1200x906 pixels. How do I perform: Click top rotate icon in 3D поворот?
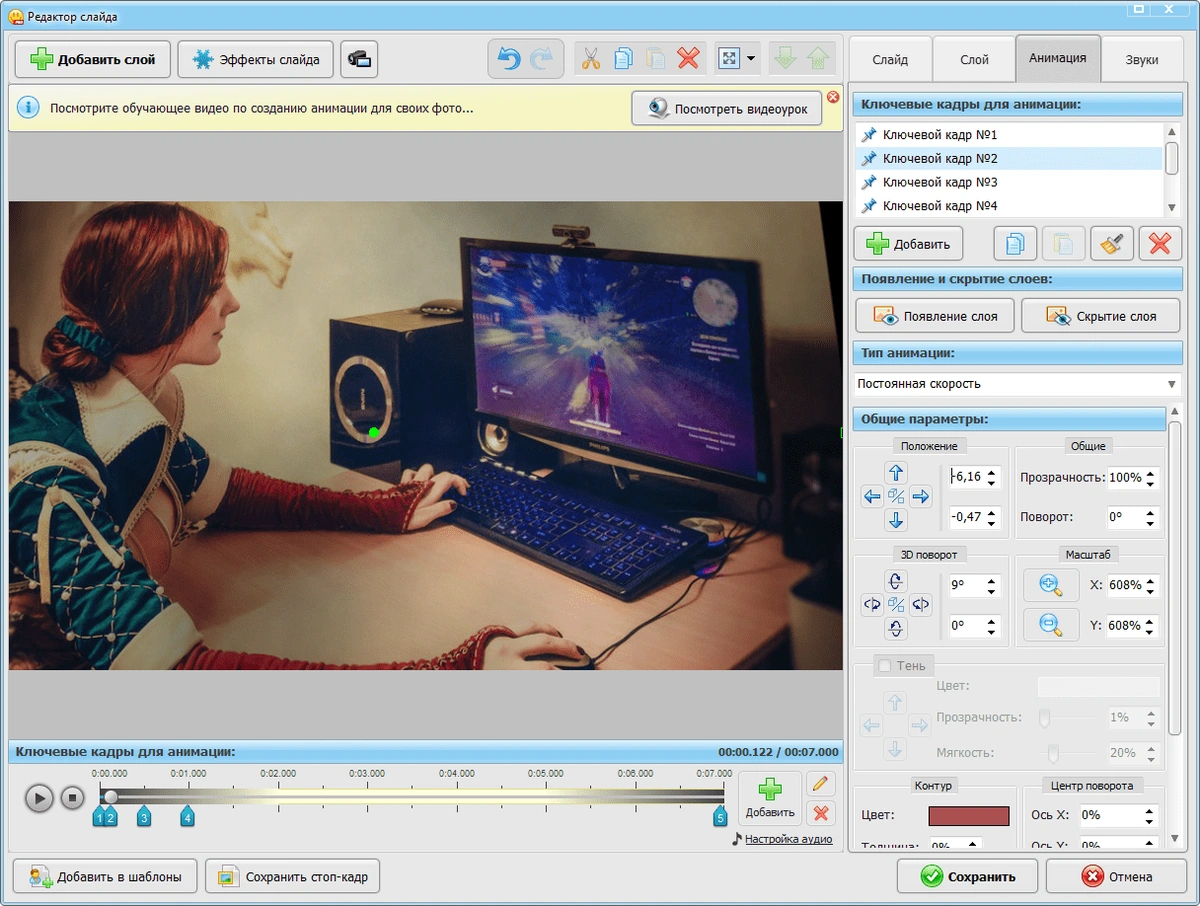[x=896, y=581]
